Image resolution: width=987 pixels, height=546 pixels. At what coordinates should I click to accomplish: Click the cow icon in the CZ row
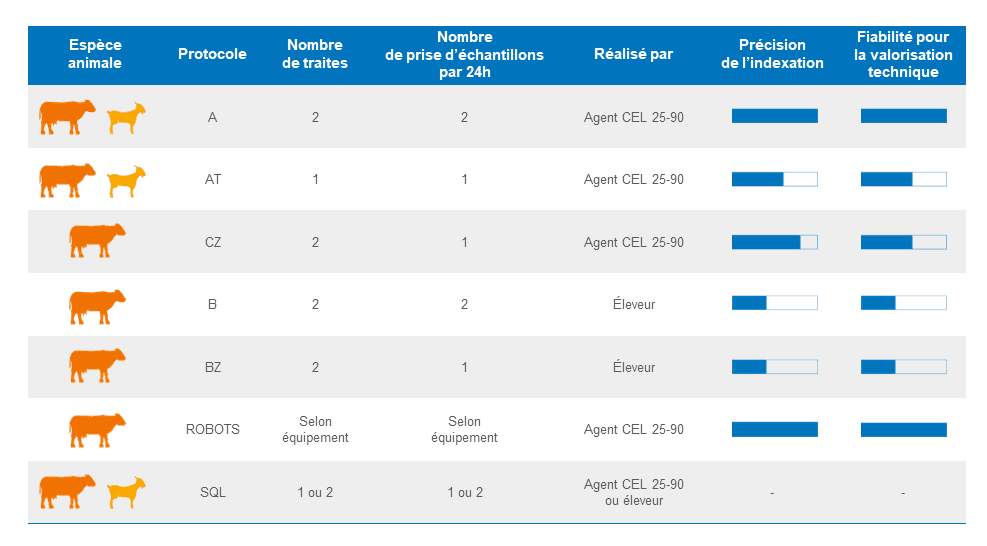[x=97, y=242]
